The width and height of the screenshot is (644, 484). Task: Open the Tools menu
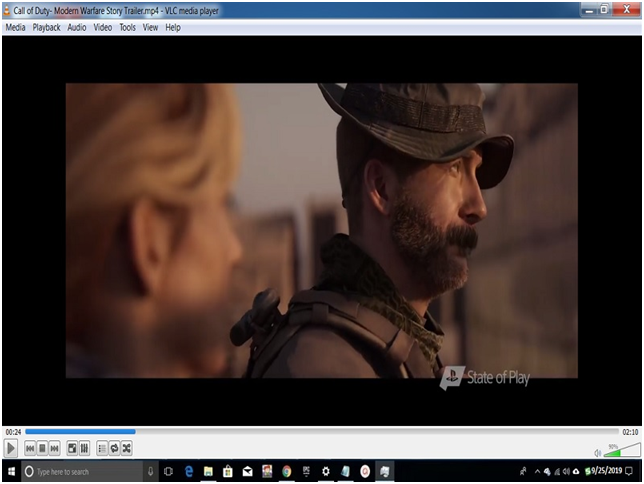coord(127,28)
